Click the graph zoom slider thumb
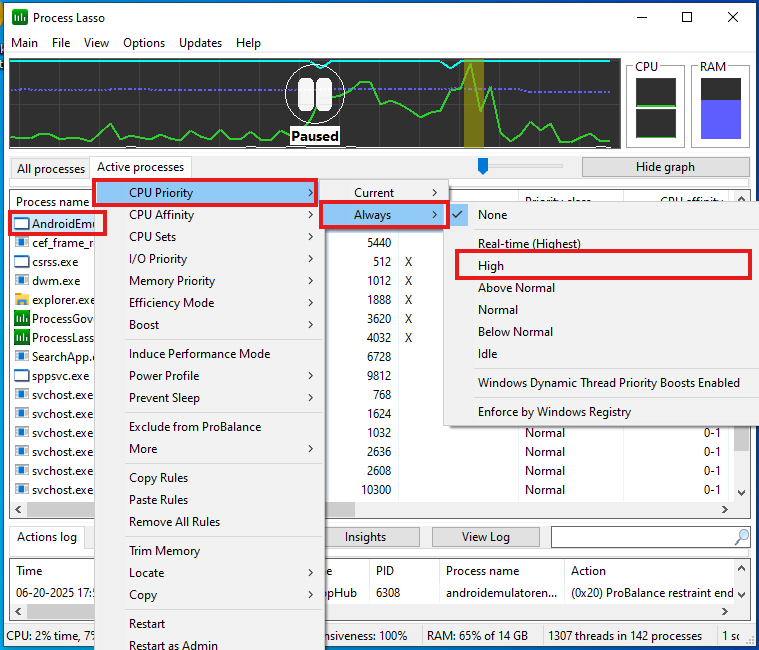Image resolution: width=759 pixels, height=650 pixels. (x=483, y=166)
